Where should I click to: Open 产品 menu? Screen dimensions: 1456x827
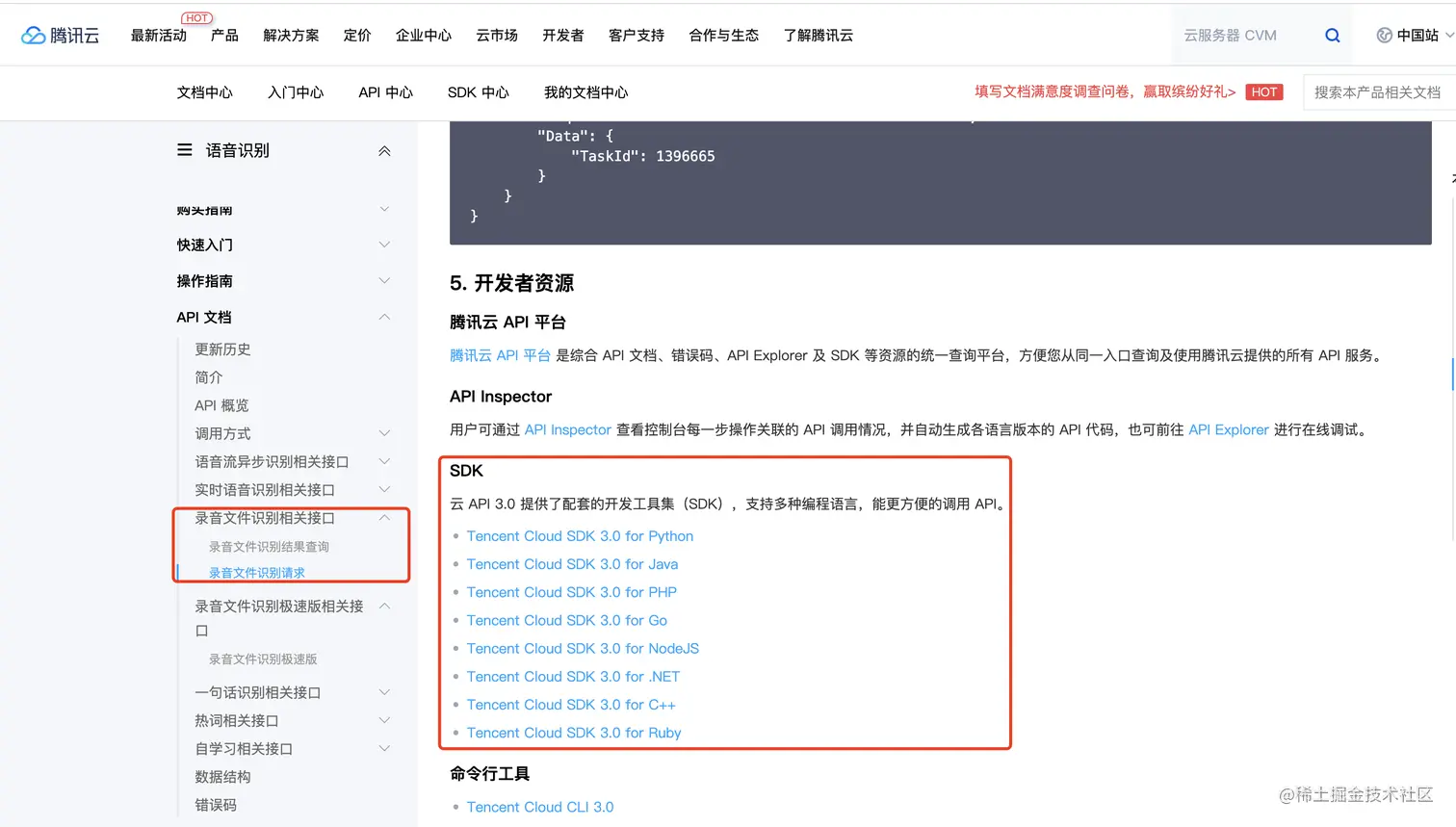coord(224,36)
